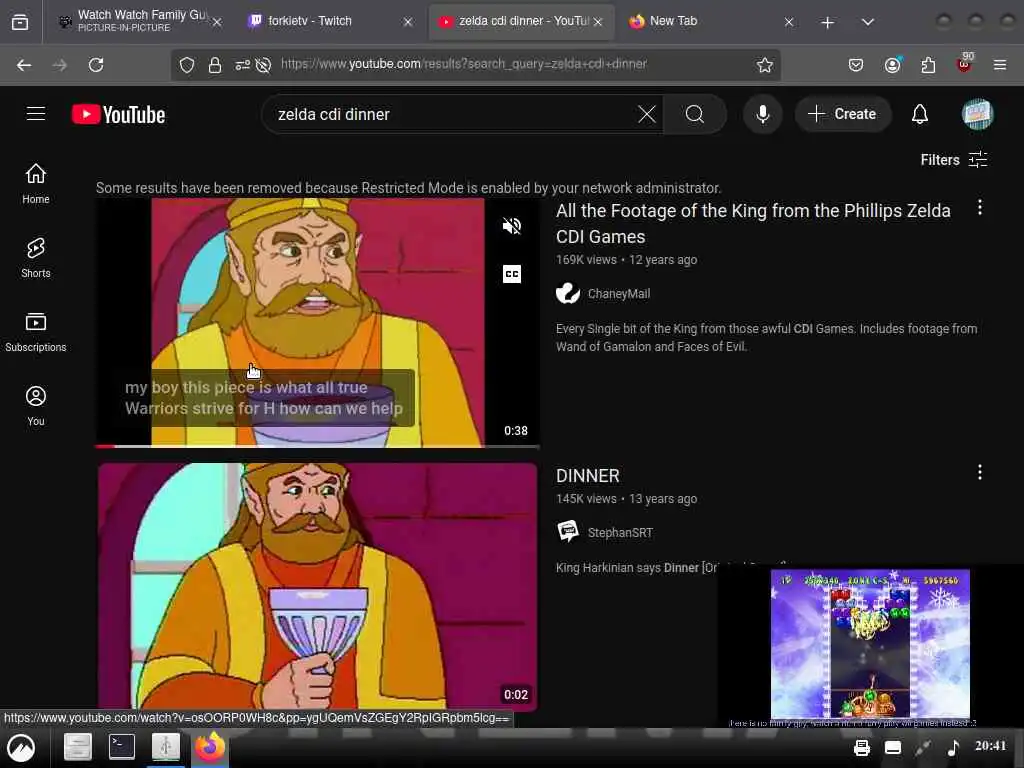Toggle the YouTube guide hamburger menu

(x=36, y=114)
